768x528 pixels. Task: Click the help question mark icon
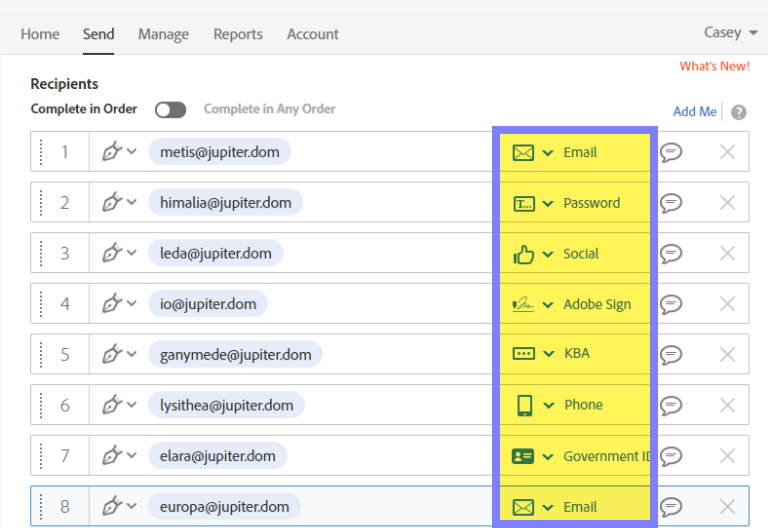coord(739,113)
